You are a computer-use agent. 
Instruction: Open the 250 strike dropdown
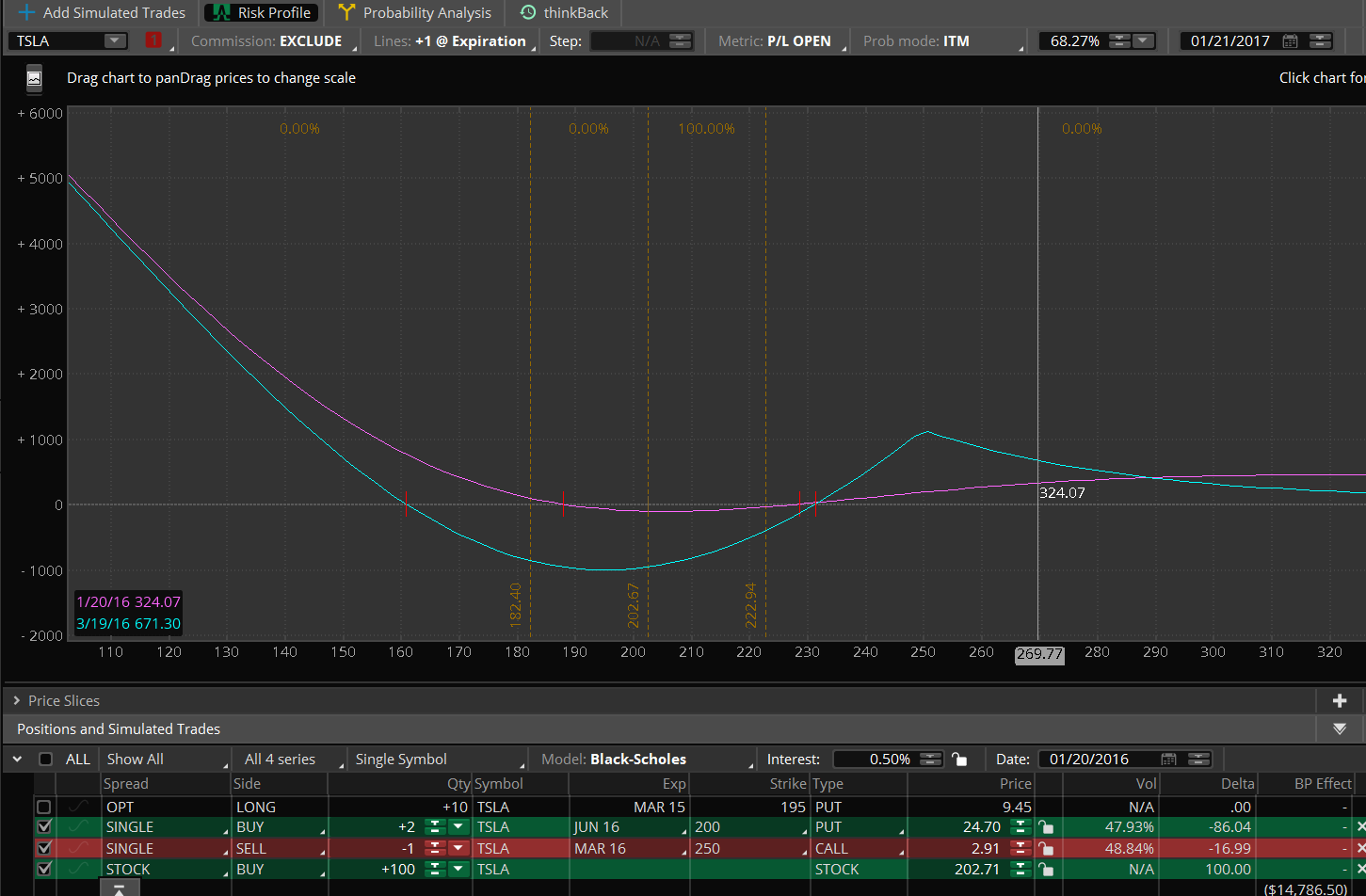[751, 848]
